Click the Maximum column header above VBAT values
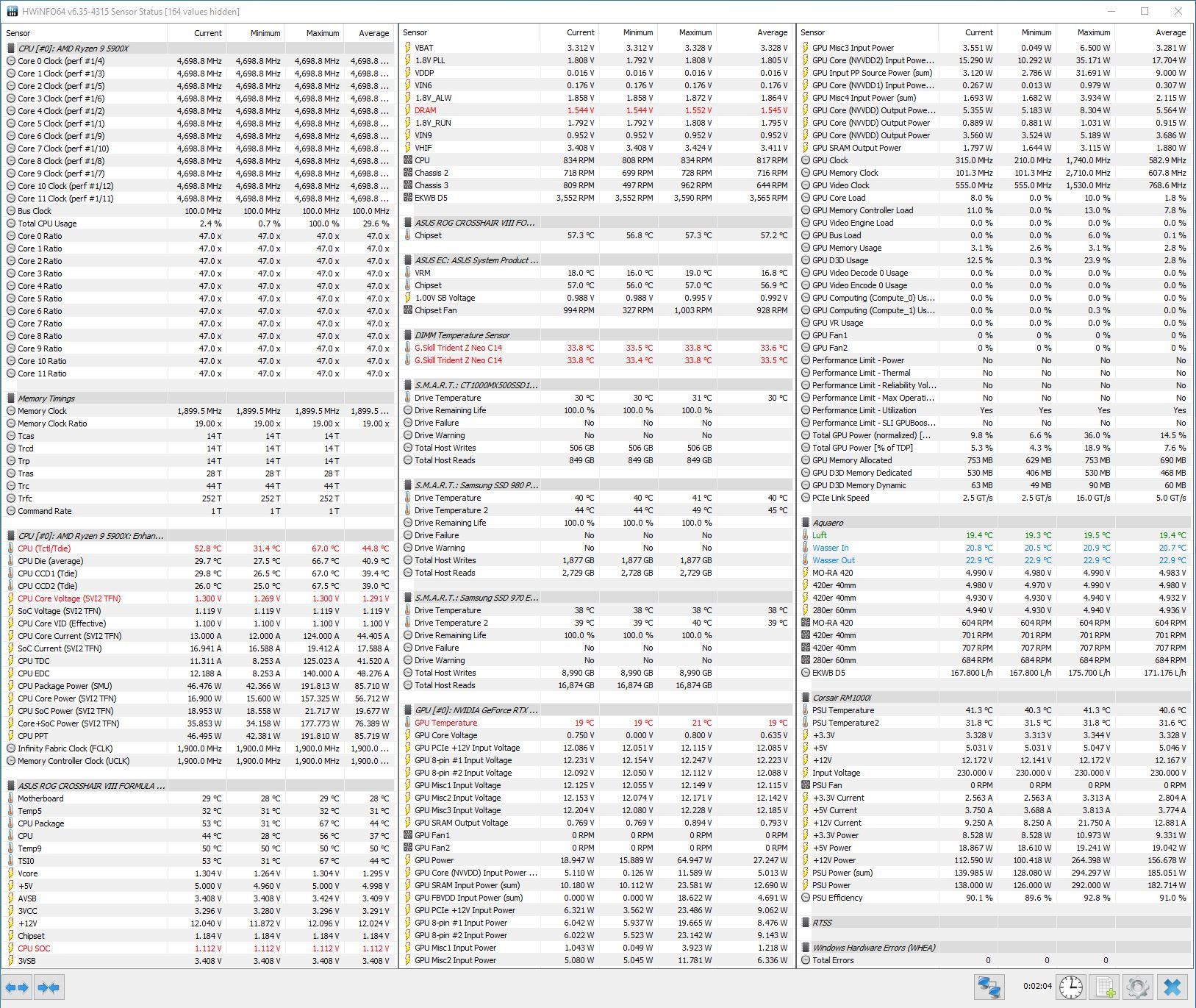 687,33
